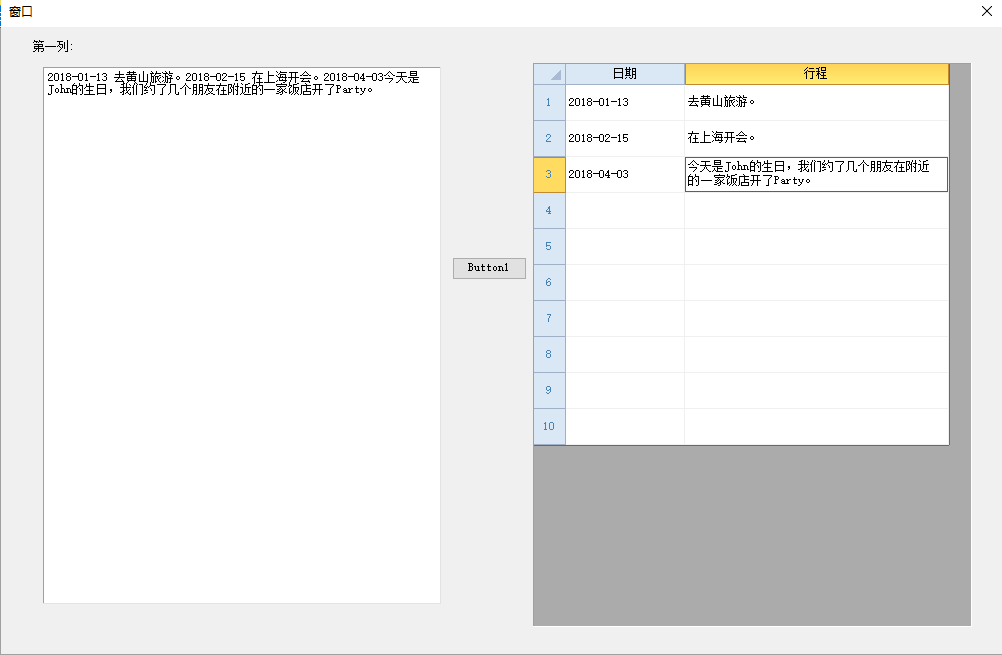
Task: Select row header 1
Action: pos(549,102)
